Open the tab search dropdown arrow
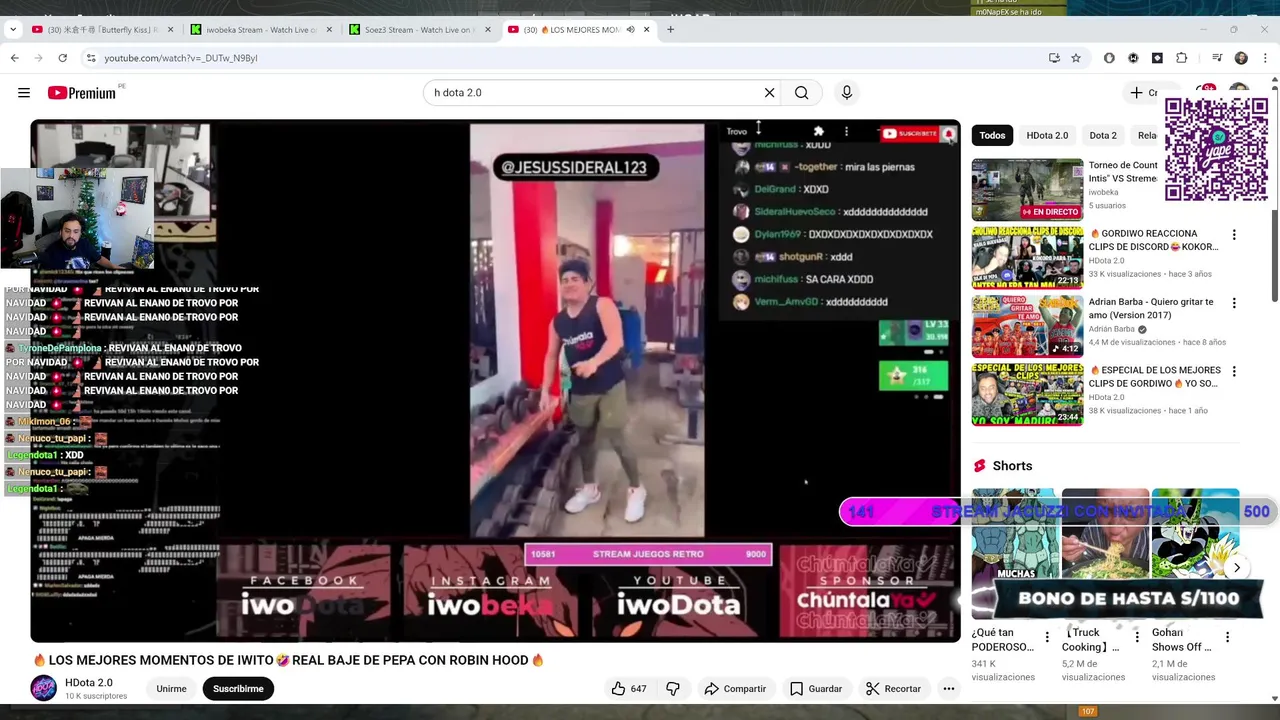The image size is (1280, 720). (x=13, y=30)
